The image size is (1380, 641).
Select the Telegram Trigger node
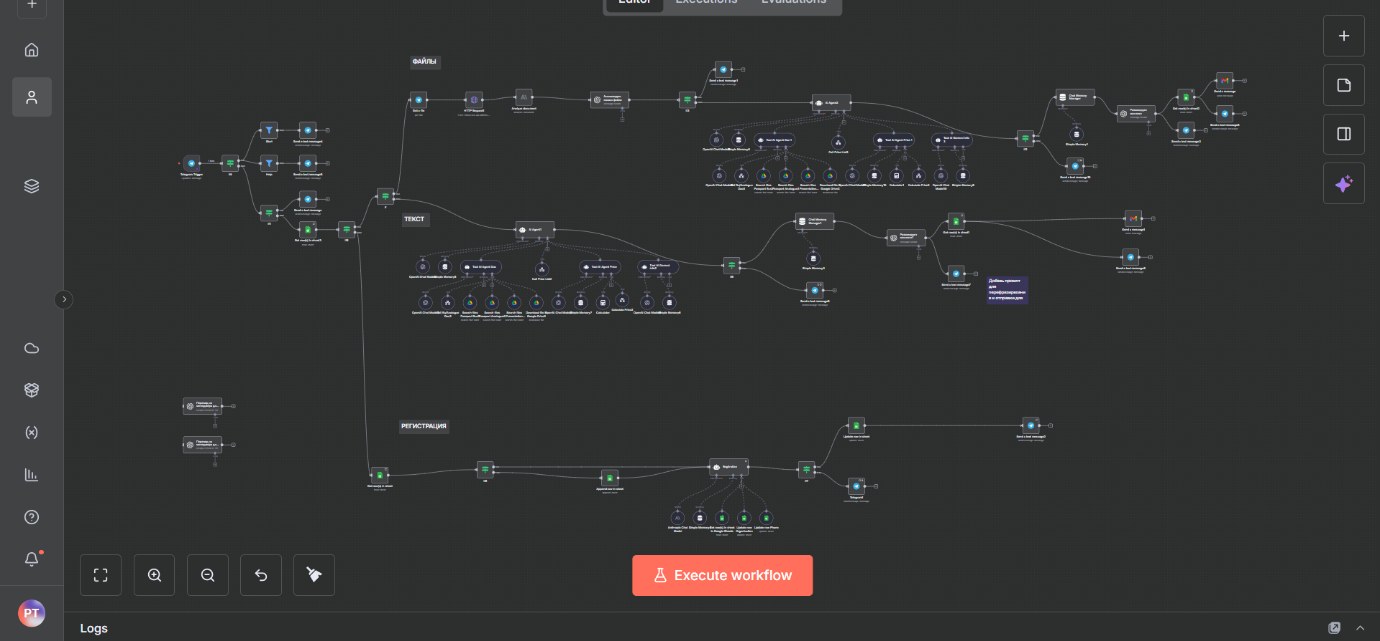coord(192,162)
